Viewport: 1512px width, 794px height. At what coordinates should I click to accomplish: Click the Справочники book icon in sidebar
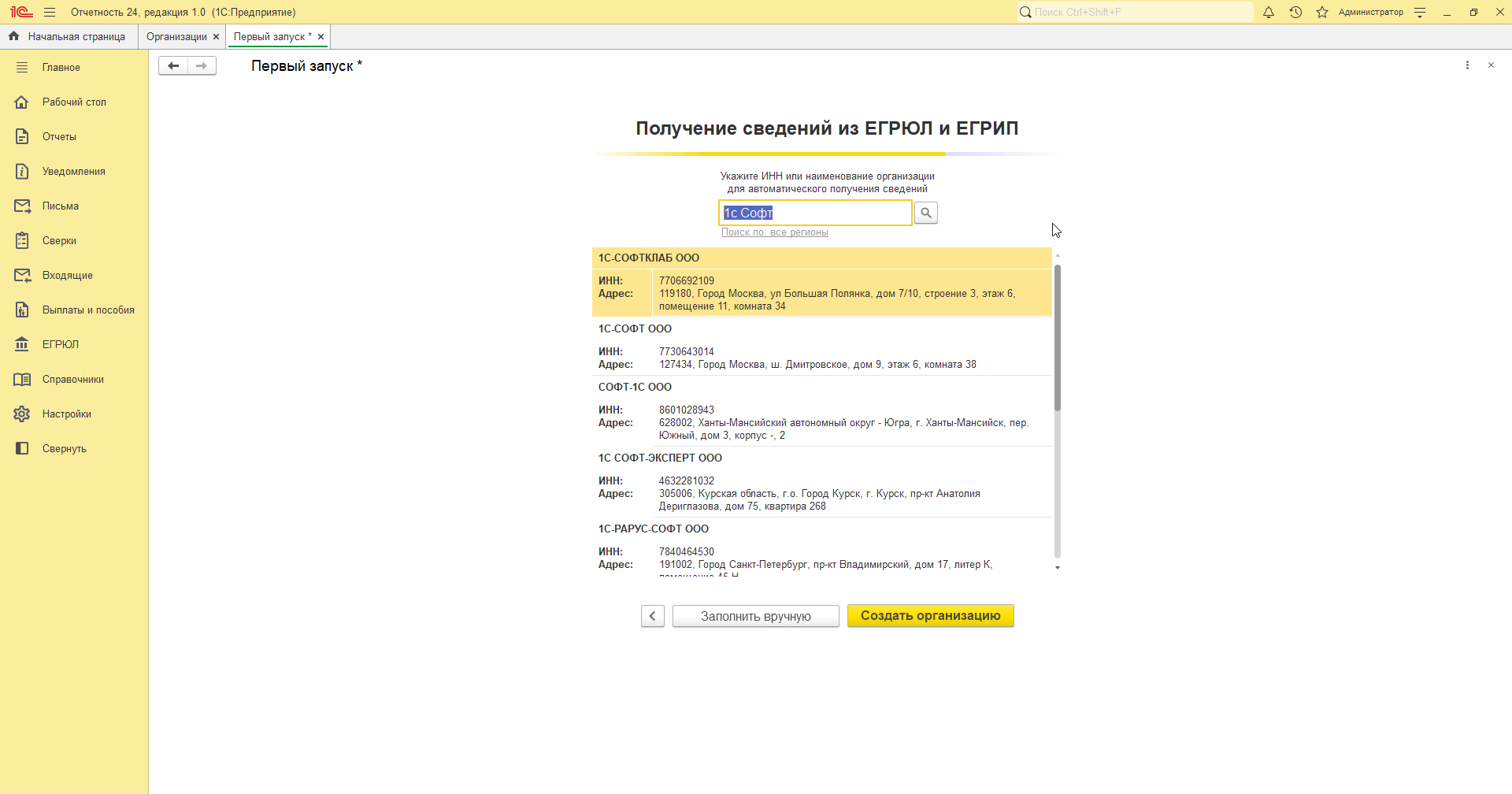tap(22, 379)
